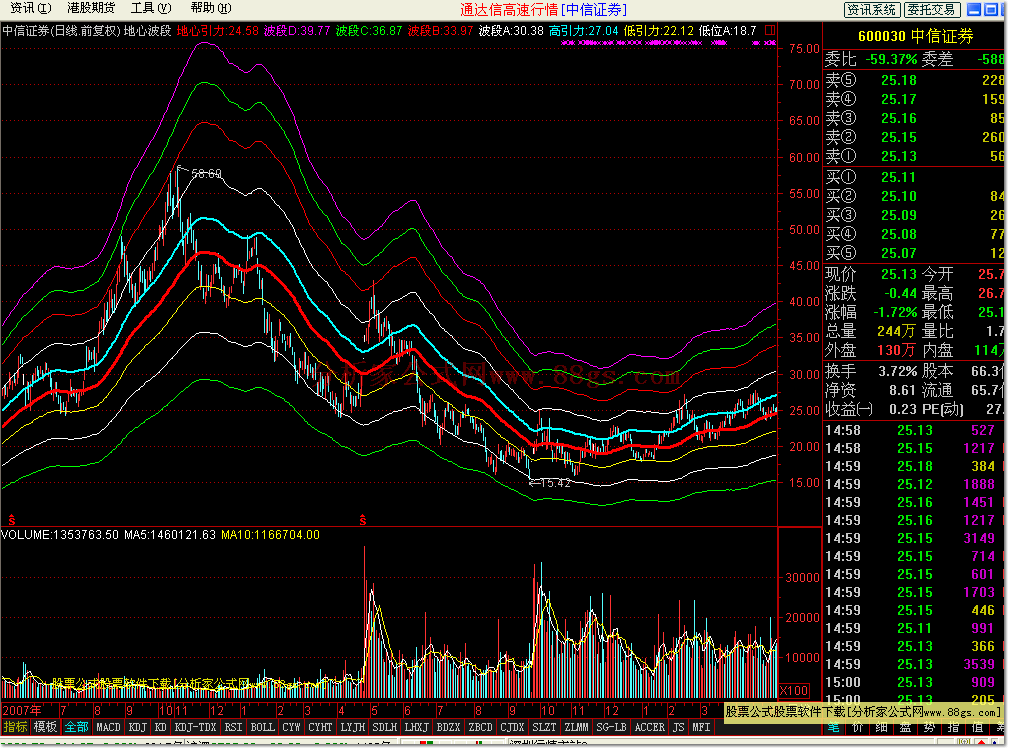1011x750 pixels.
Task: Open the 港股期货 menu
Action: (91, 8)
